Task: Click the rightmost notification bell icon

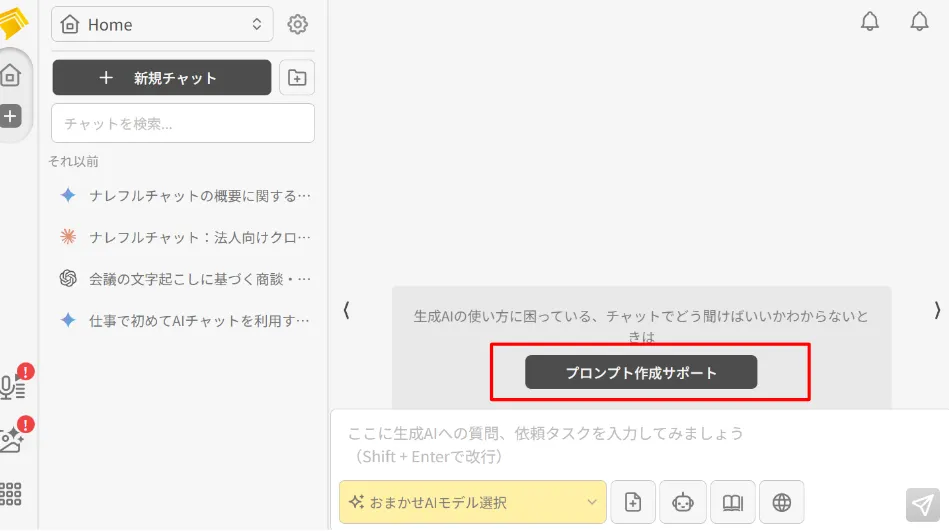Action: 919,22
